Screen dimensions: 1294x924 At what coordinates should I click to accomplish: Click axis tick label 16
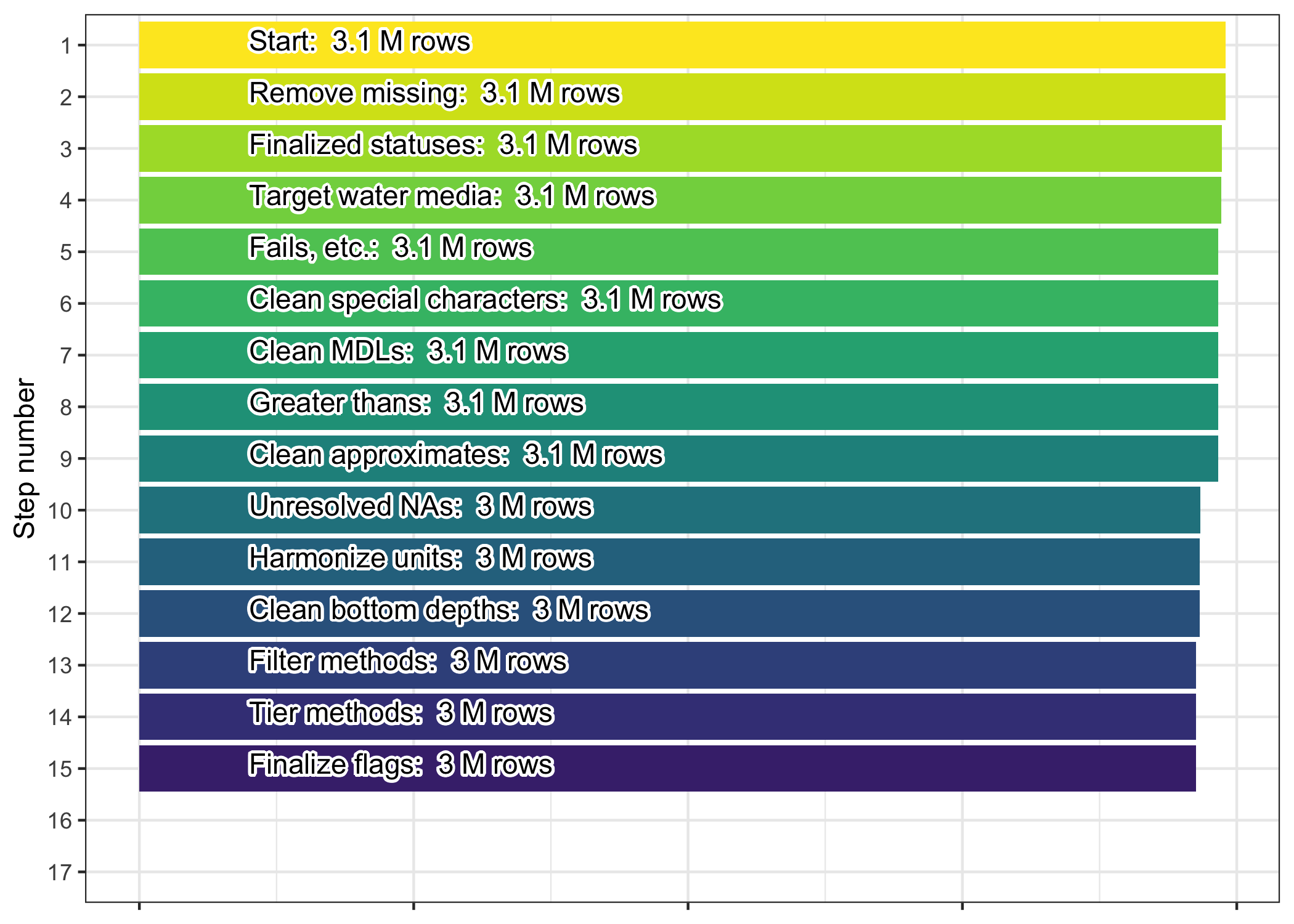(x=60, y=821)
